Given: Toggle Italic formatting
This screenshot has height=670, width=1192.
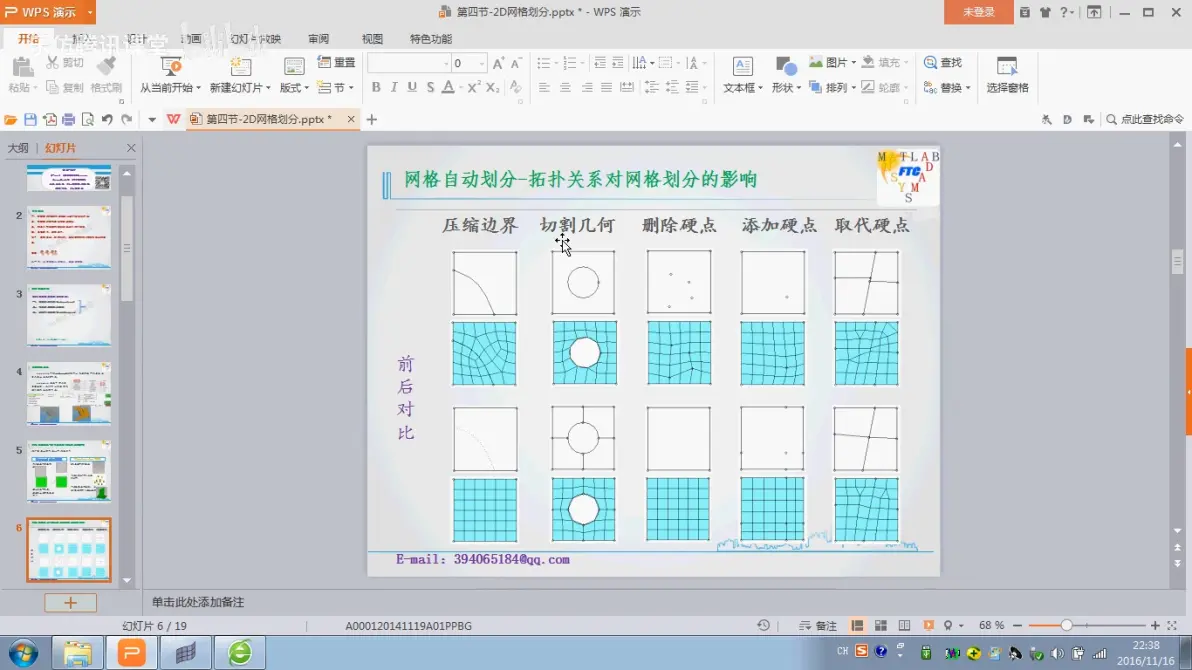Looking at the screenshot, I should tap(394, 88).
